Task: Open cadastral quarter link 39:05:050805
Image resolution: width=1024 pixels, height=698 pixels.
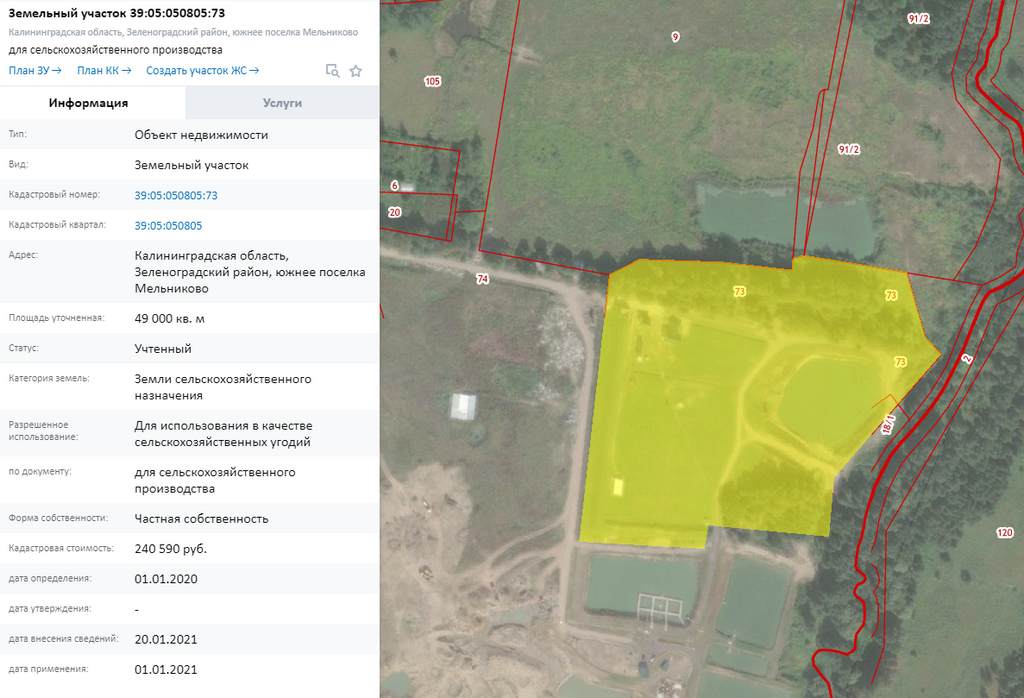Action: [x=168, y=225]
